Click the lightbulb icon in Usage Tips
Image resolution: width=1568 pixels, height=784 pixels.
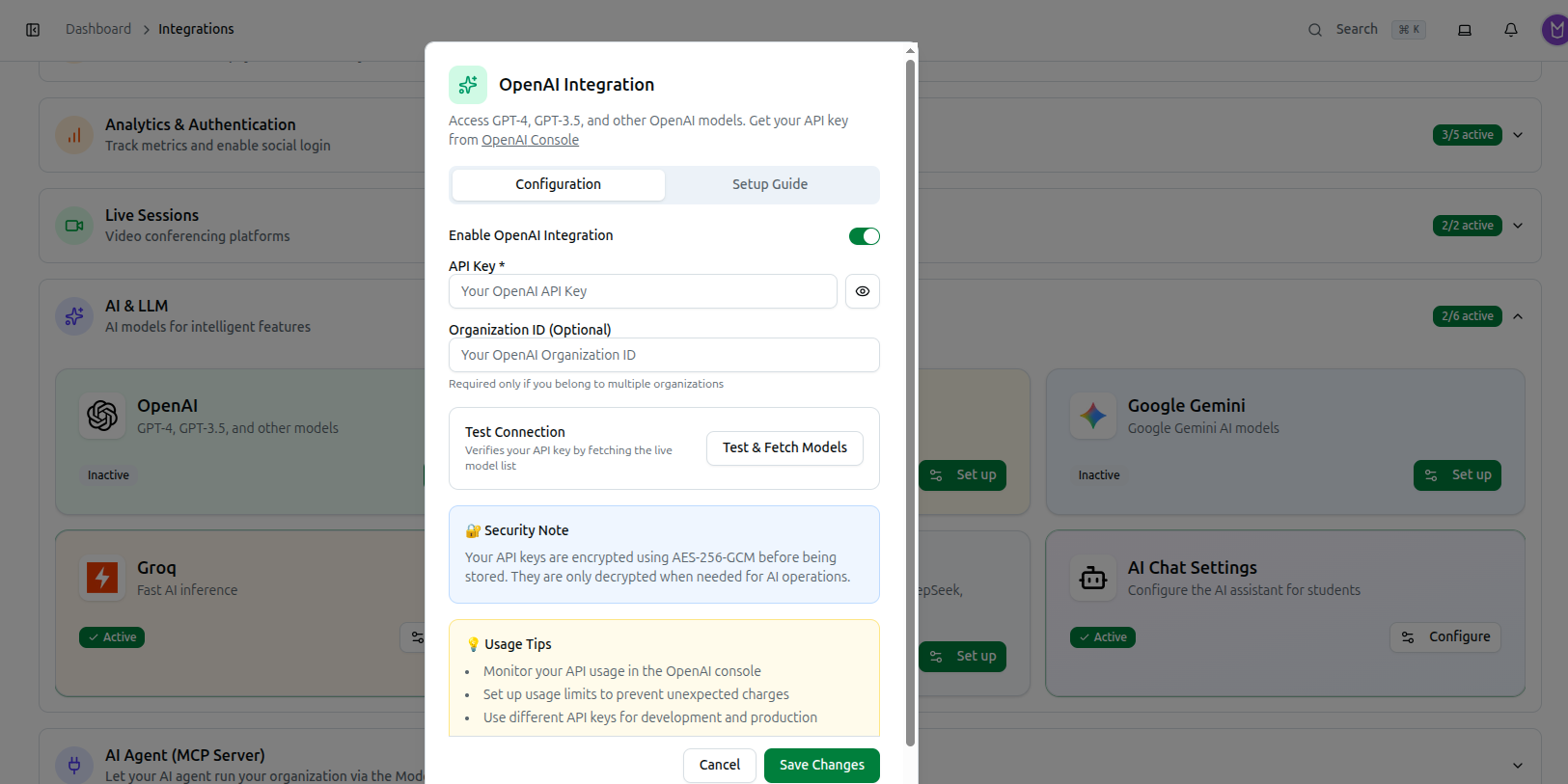tap(473, 644)
